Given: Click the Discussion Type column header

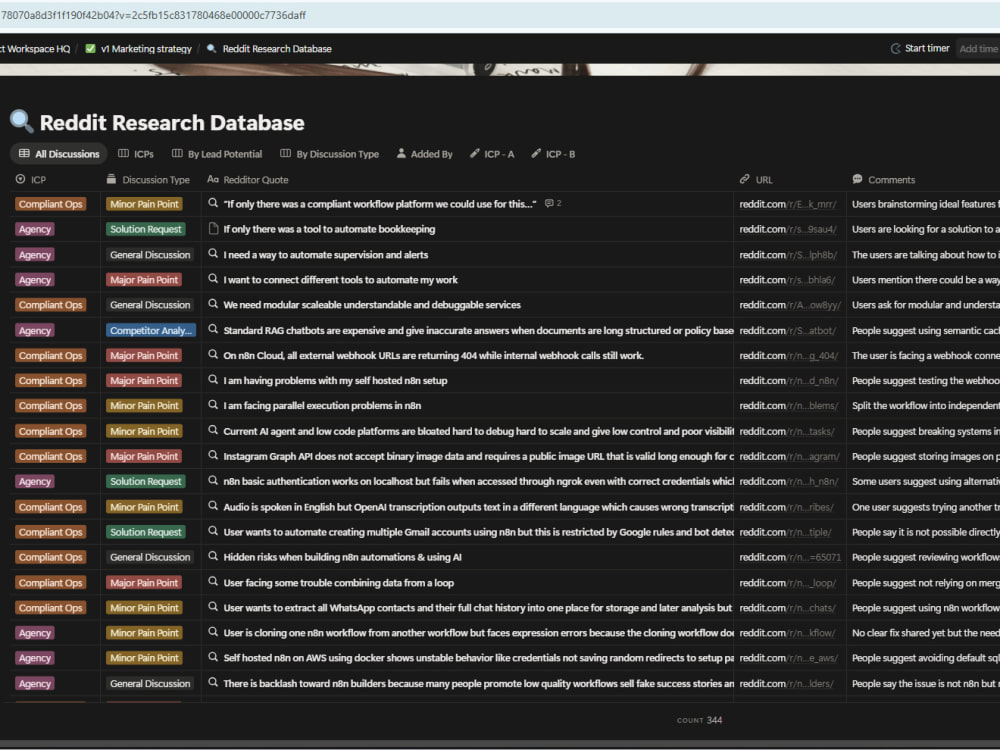Looking at the screenshot, I should [x=148, y=180].
